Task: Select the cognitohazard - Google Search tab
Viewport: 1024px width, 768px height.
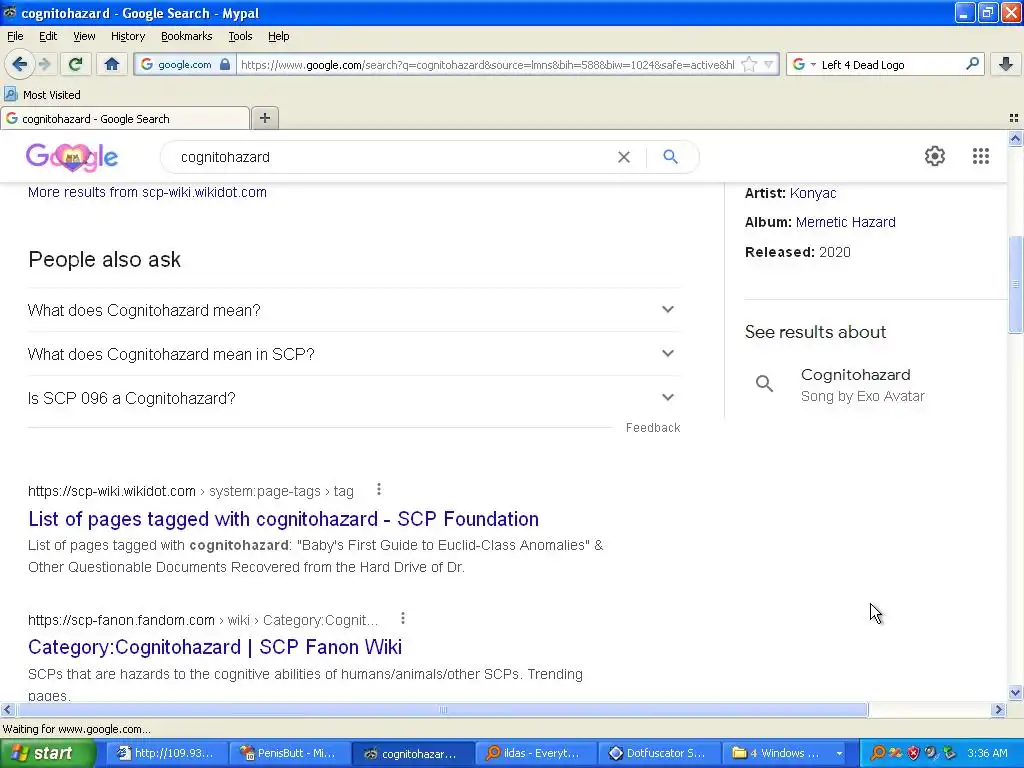Action: pyautogui.click(x=125, y=118)
